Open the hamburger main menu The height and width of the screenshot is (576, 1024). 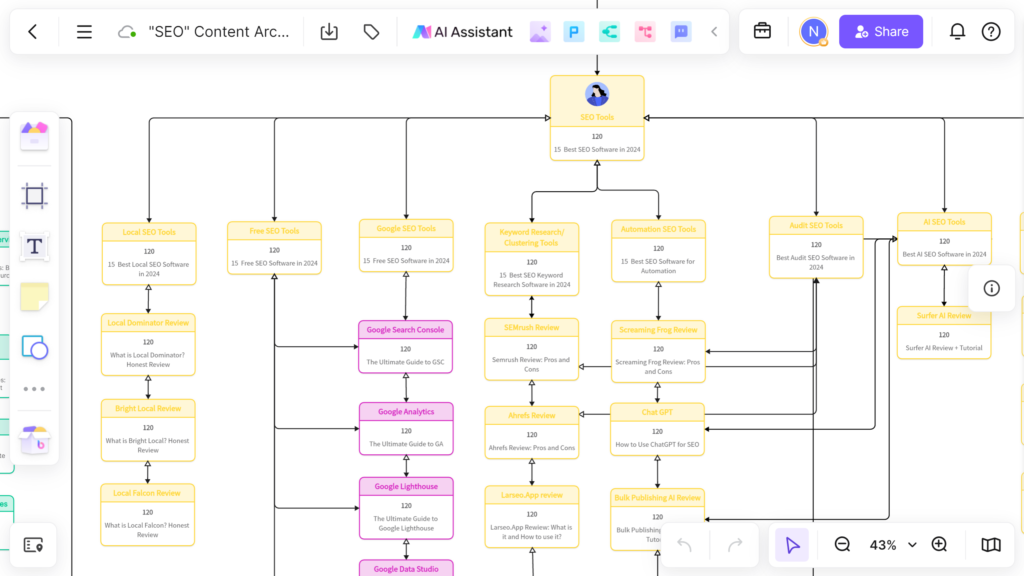pyautogui.click(x=84, y=32)
